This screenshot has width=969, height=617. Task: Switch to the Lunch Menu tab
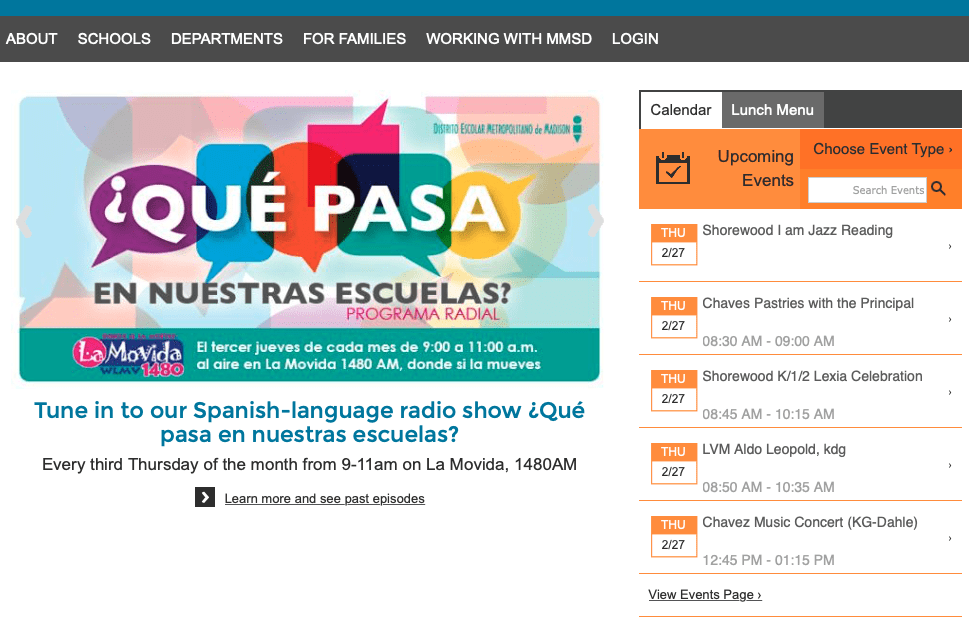coord(772,110)
